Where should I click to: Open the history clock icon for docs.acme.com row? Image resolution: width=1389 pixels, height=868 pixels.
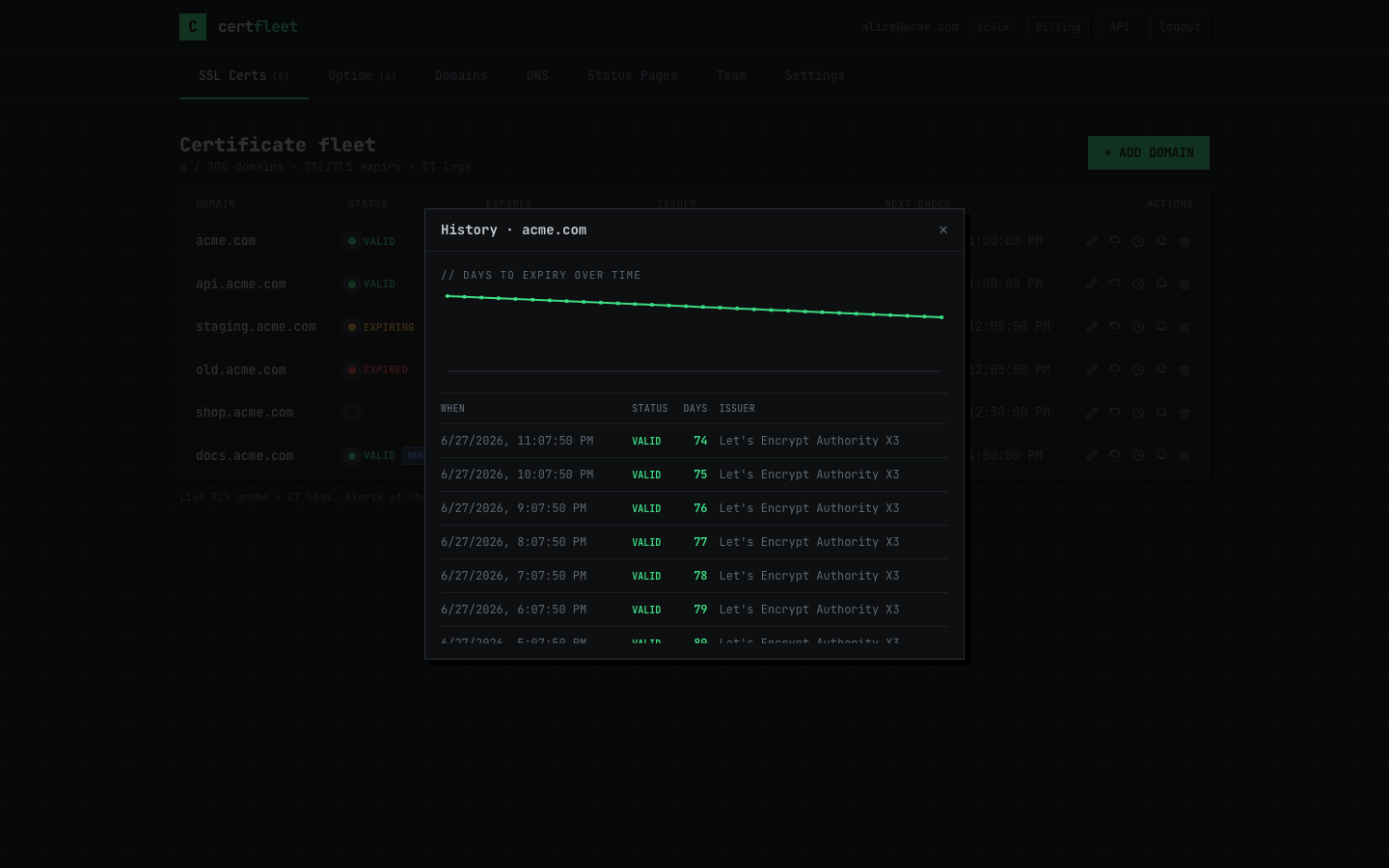(x=1138, y=455)
